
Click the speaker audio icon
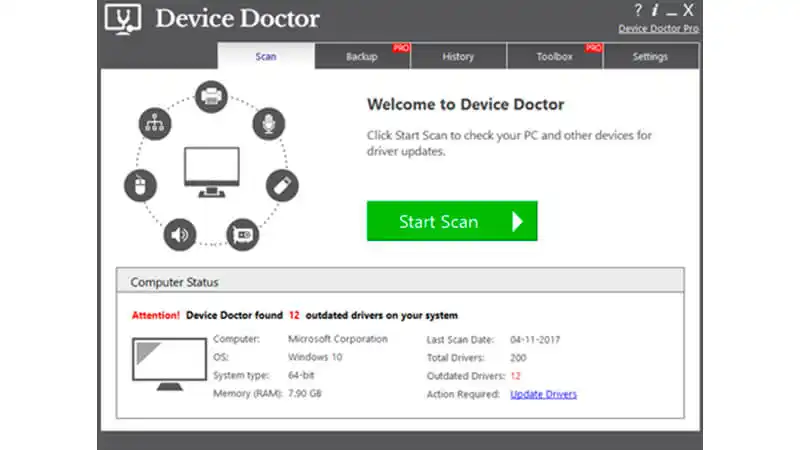180,234
